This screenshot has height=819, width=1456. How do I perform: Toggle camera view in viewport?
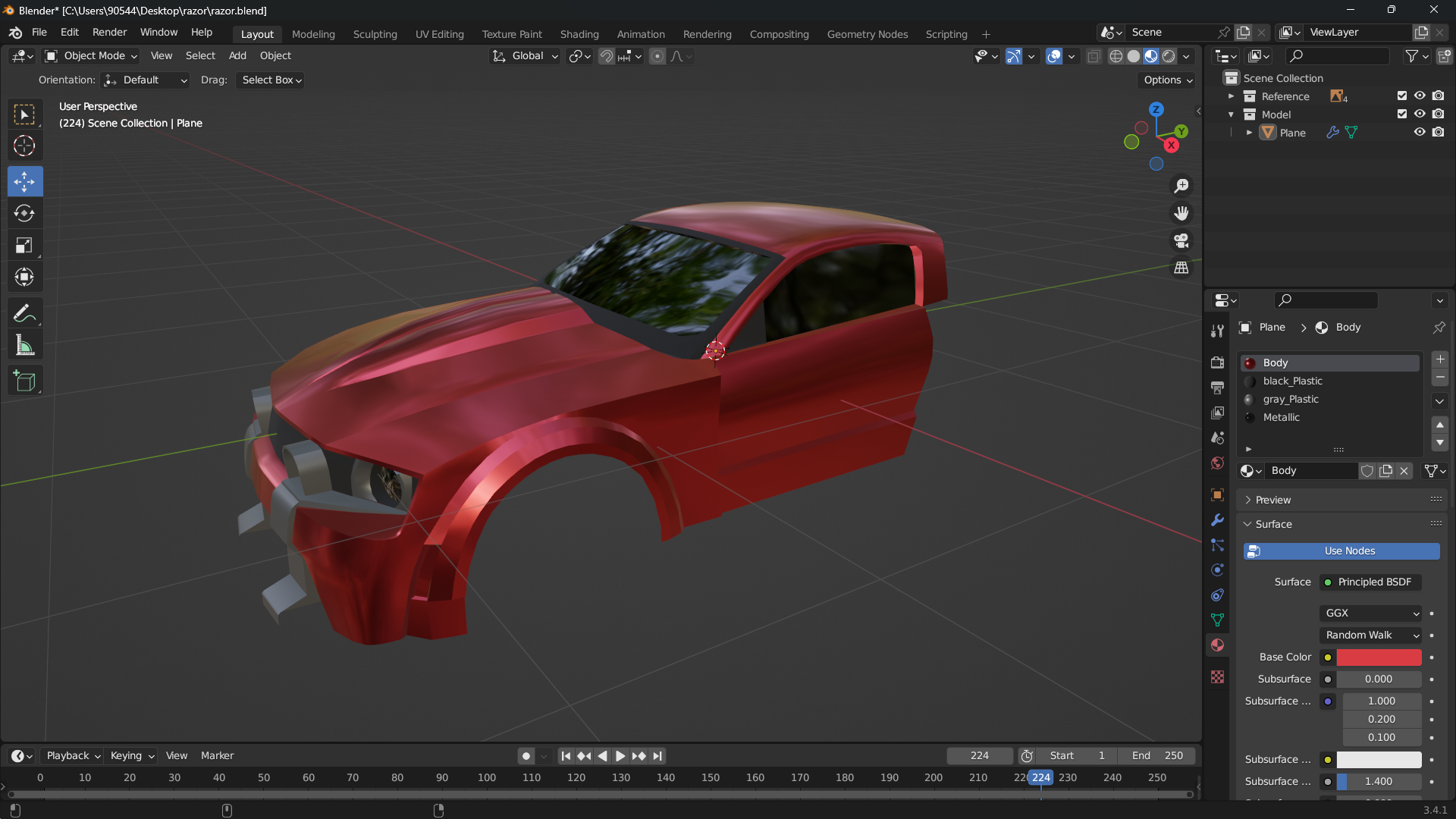1181,241
